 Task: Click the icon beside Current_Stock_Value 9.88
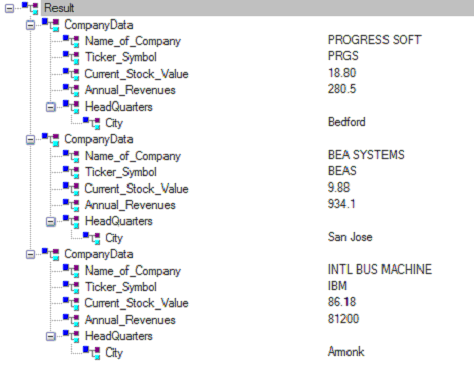(71, 189)
